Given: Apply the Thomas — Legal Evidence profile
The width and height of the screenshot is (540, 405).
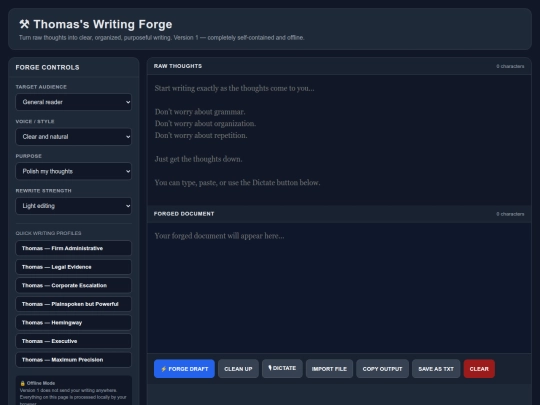Looking at the screenshot, I should point(73,267).
